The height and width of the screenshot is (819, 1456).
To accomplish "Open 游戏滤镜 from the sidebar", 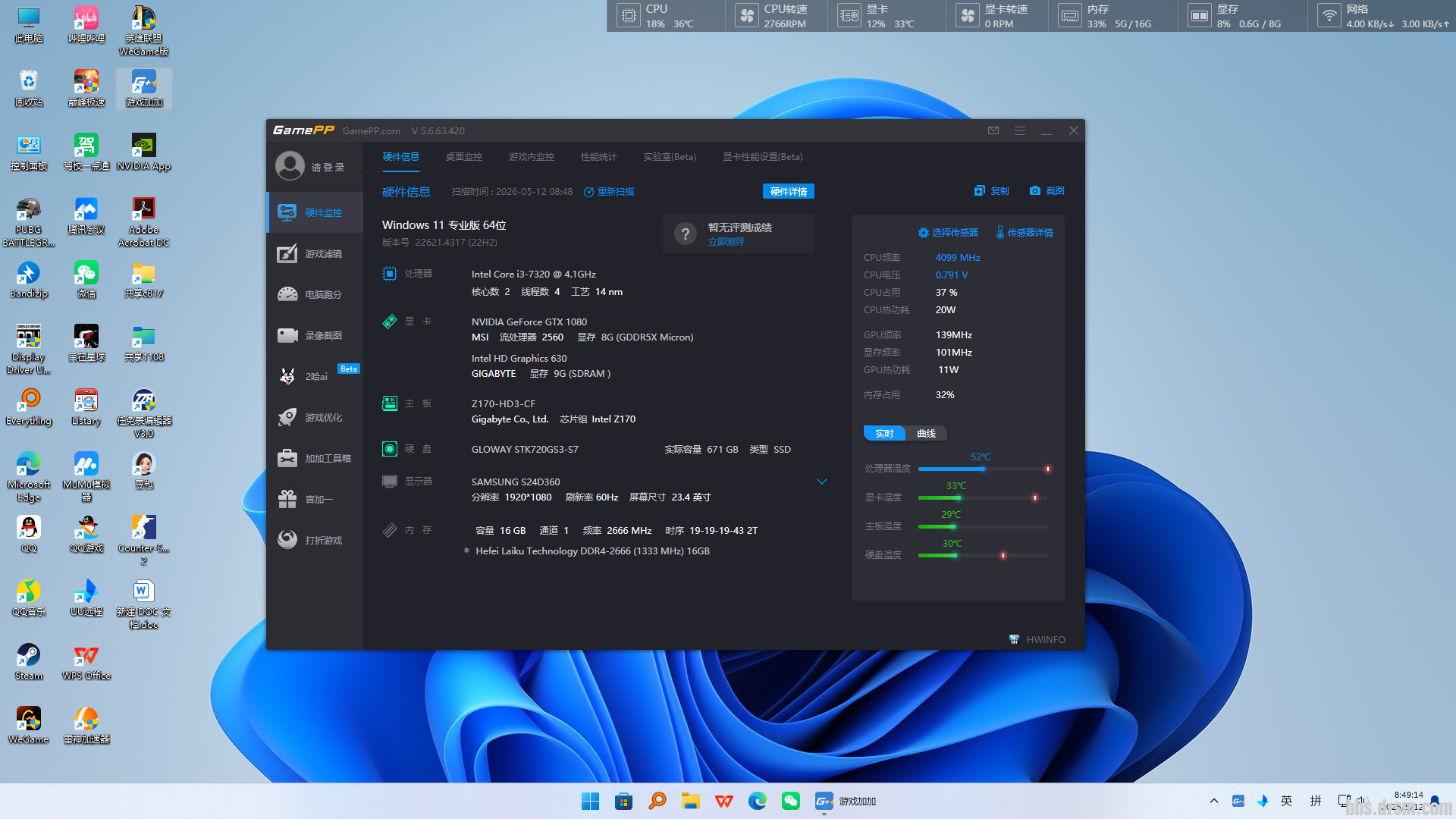I will [x=315, y=254].
